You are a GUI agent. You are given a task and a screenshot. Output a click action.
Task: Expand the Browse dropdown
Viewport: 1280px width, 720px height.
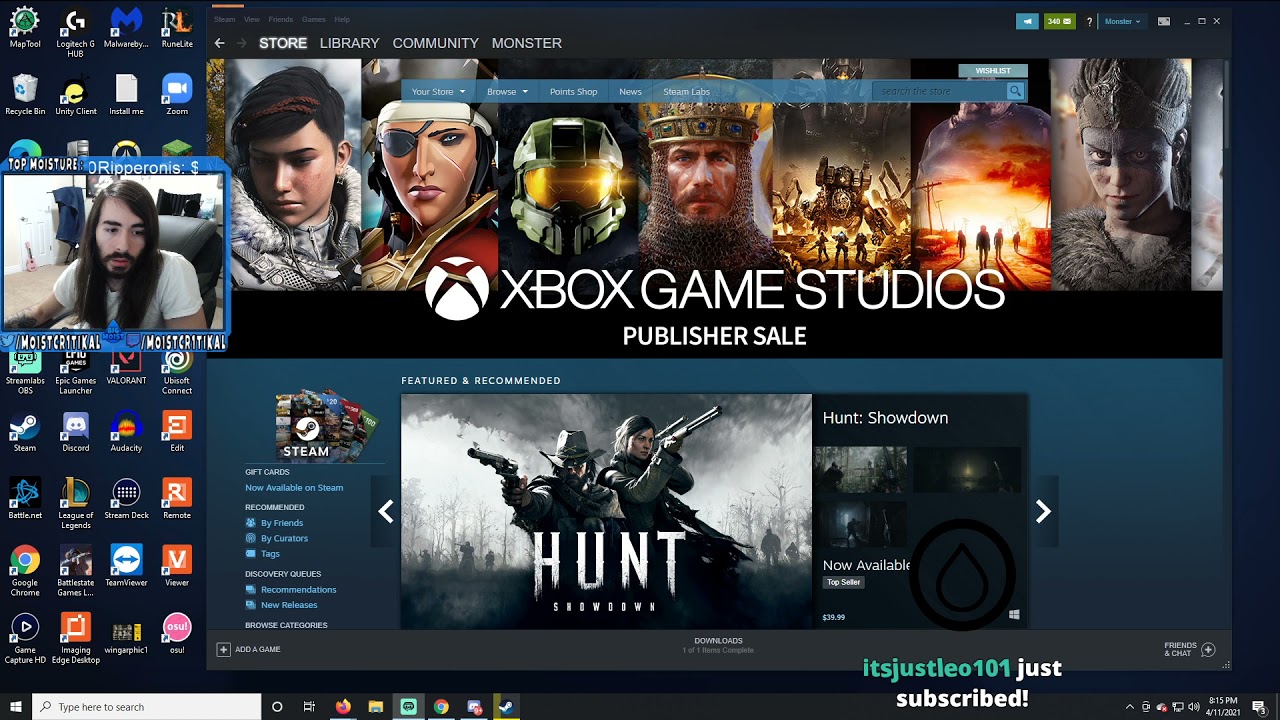coord(507,91)
